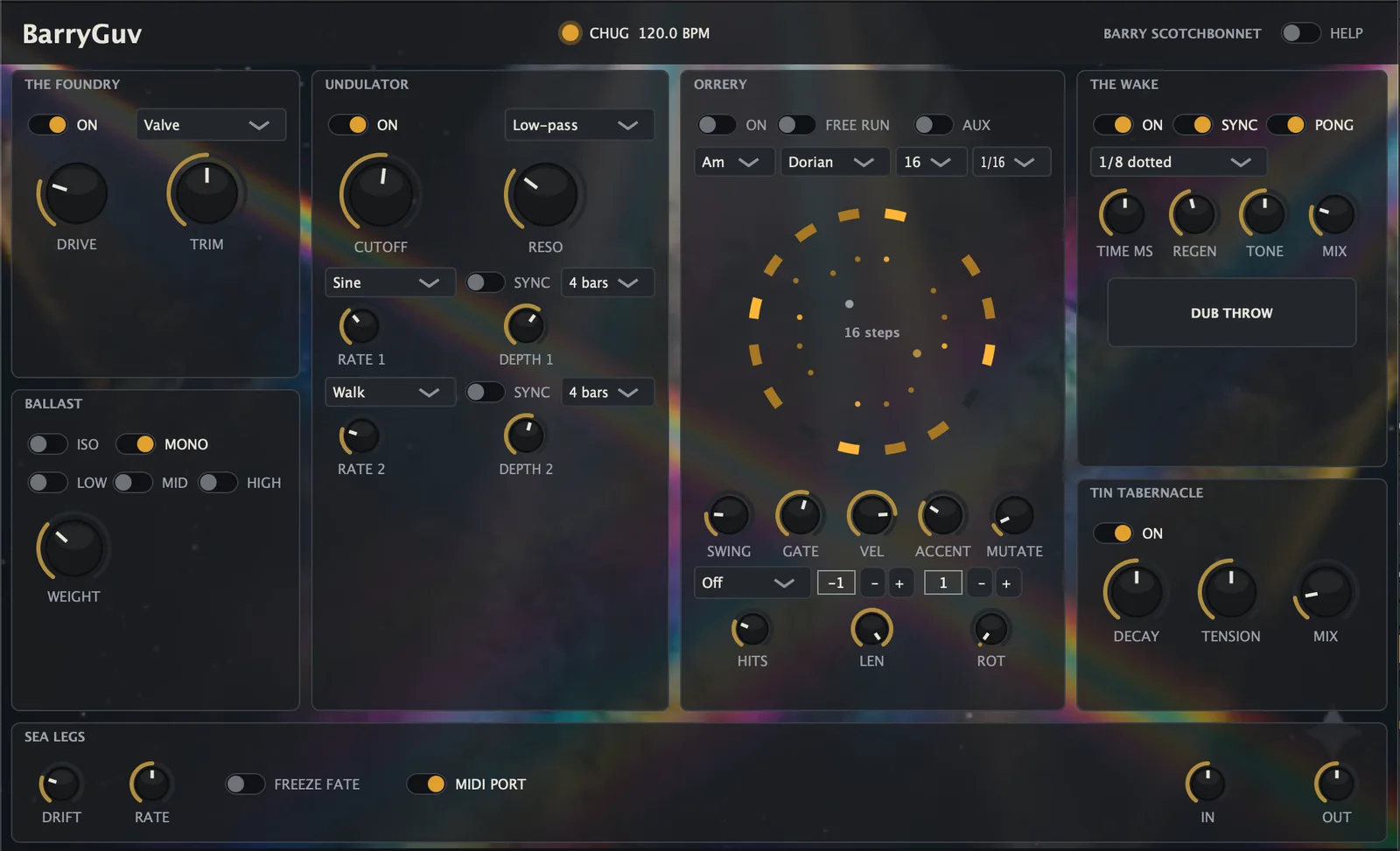Enable the FREEZE FATE toggle
This screenshot has height=851, width=1400.
pos(245,784)
